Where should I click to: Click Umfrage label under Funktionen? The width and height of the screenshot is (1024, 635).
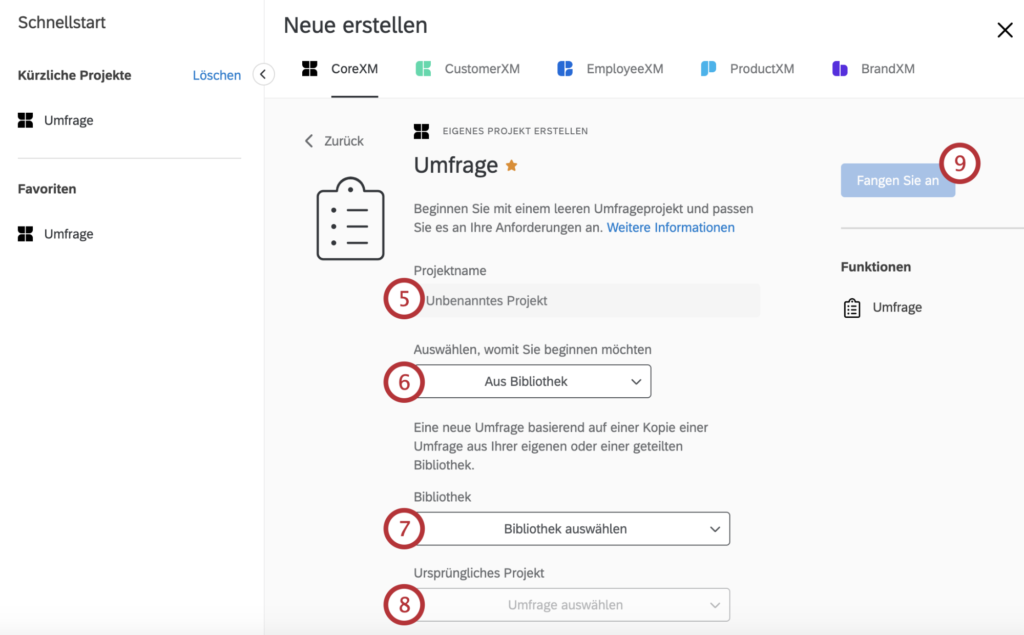897,307
